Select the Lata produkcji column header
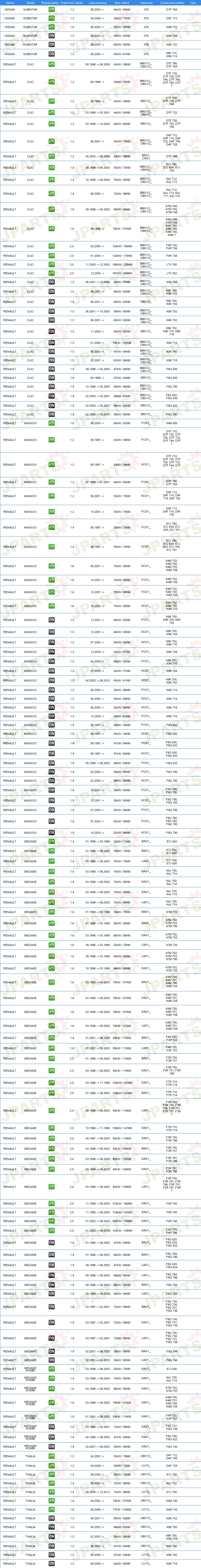This screenshot has height=1568, width=201. coord(97,3)
